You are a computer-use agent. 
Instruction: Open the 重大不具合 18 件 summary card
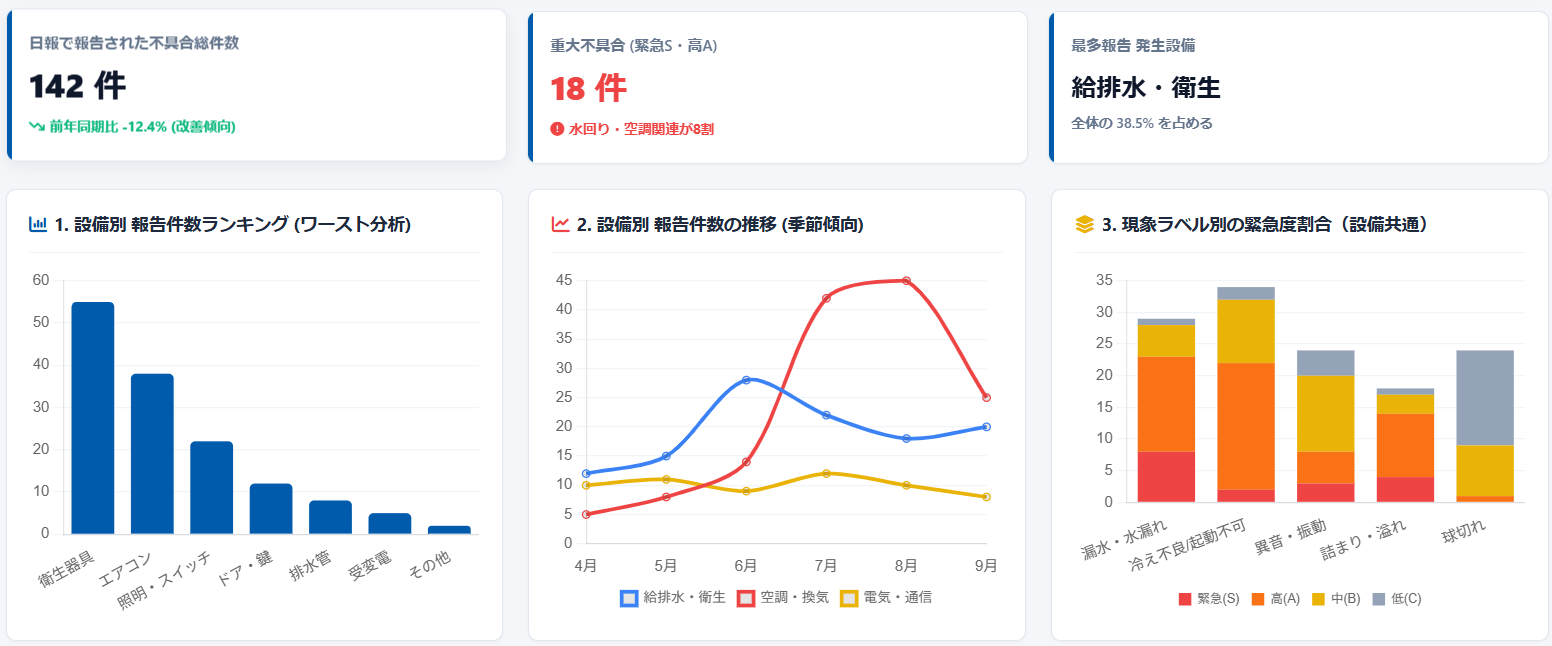(x=778, y=87)
